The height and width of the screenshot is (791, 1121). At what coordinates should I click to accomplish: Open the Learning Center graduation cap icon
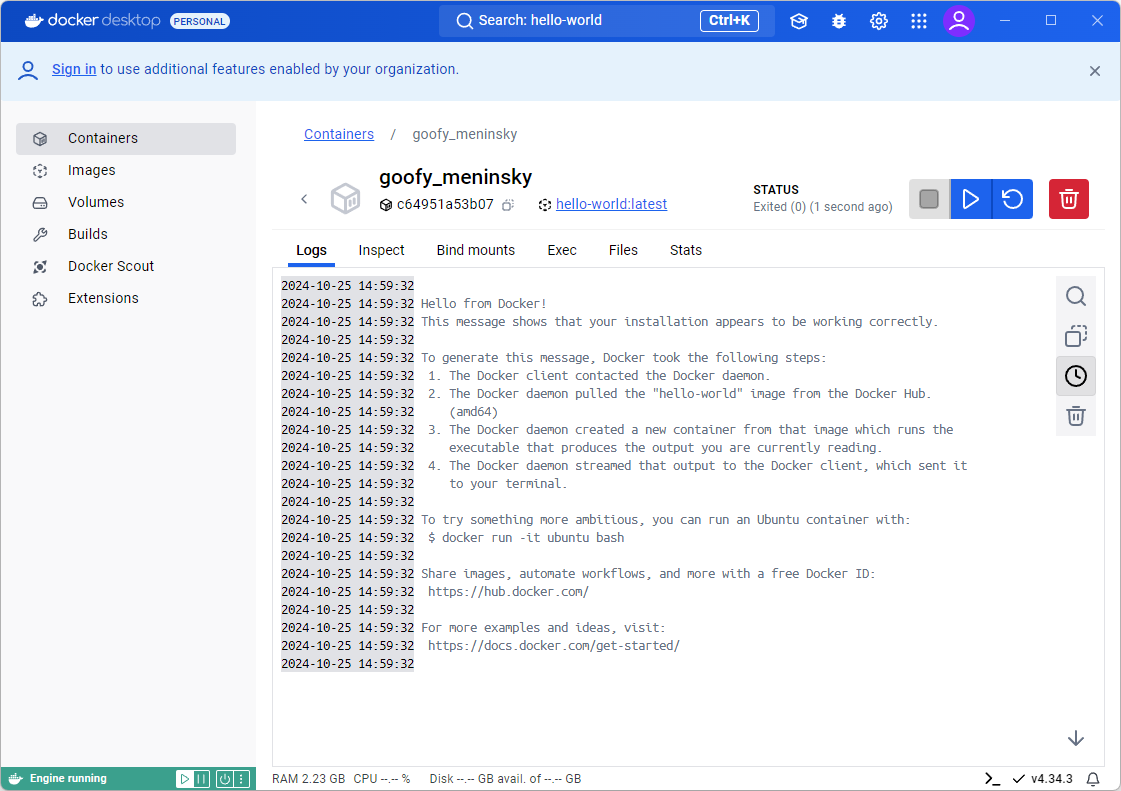pos(799,21)
